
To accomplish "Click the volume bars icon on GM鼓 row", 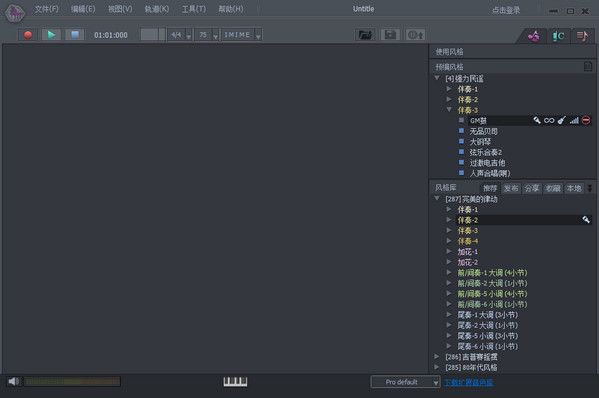I will coord(574,120).
